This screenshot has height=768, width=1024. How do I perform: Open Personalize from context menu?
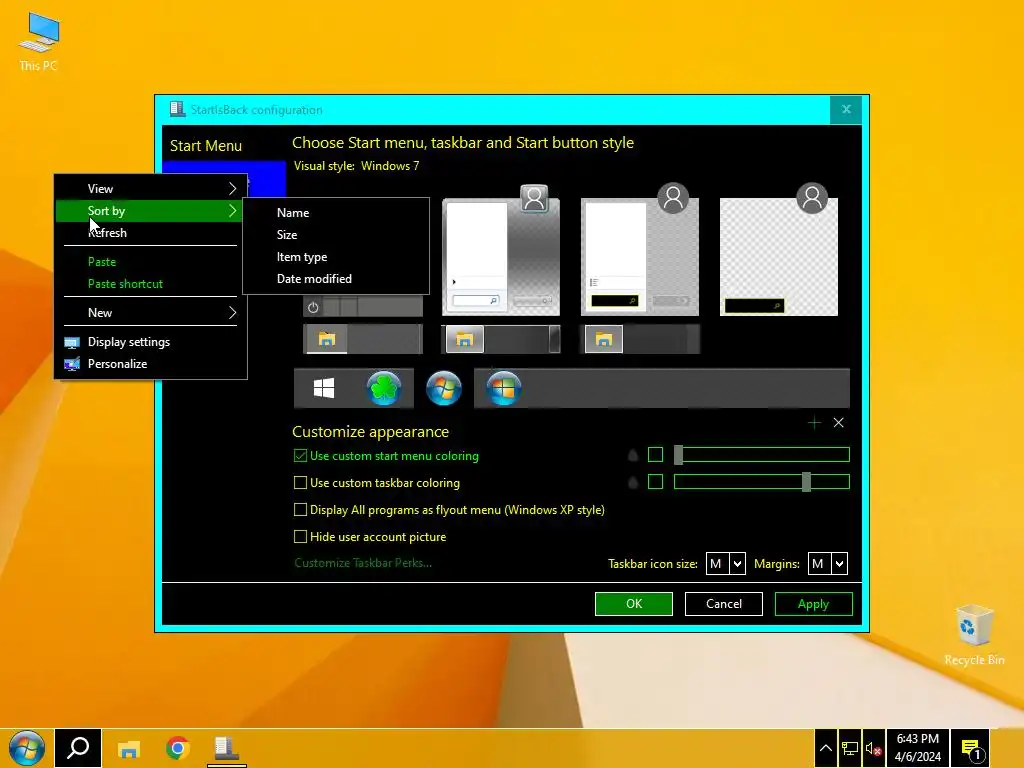[150, 364]
